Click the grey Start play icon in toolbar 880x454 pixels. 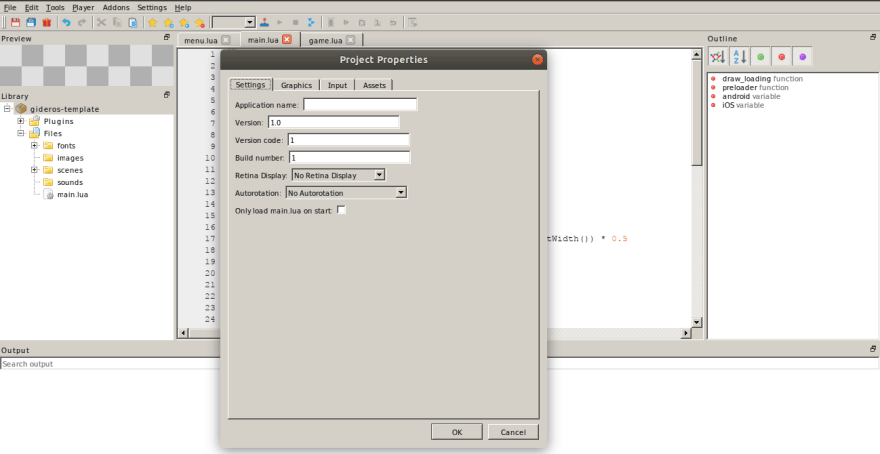[x=280, y=22]
